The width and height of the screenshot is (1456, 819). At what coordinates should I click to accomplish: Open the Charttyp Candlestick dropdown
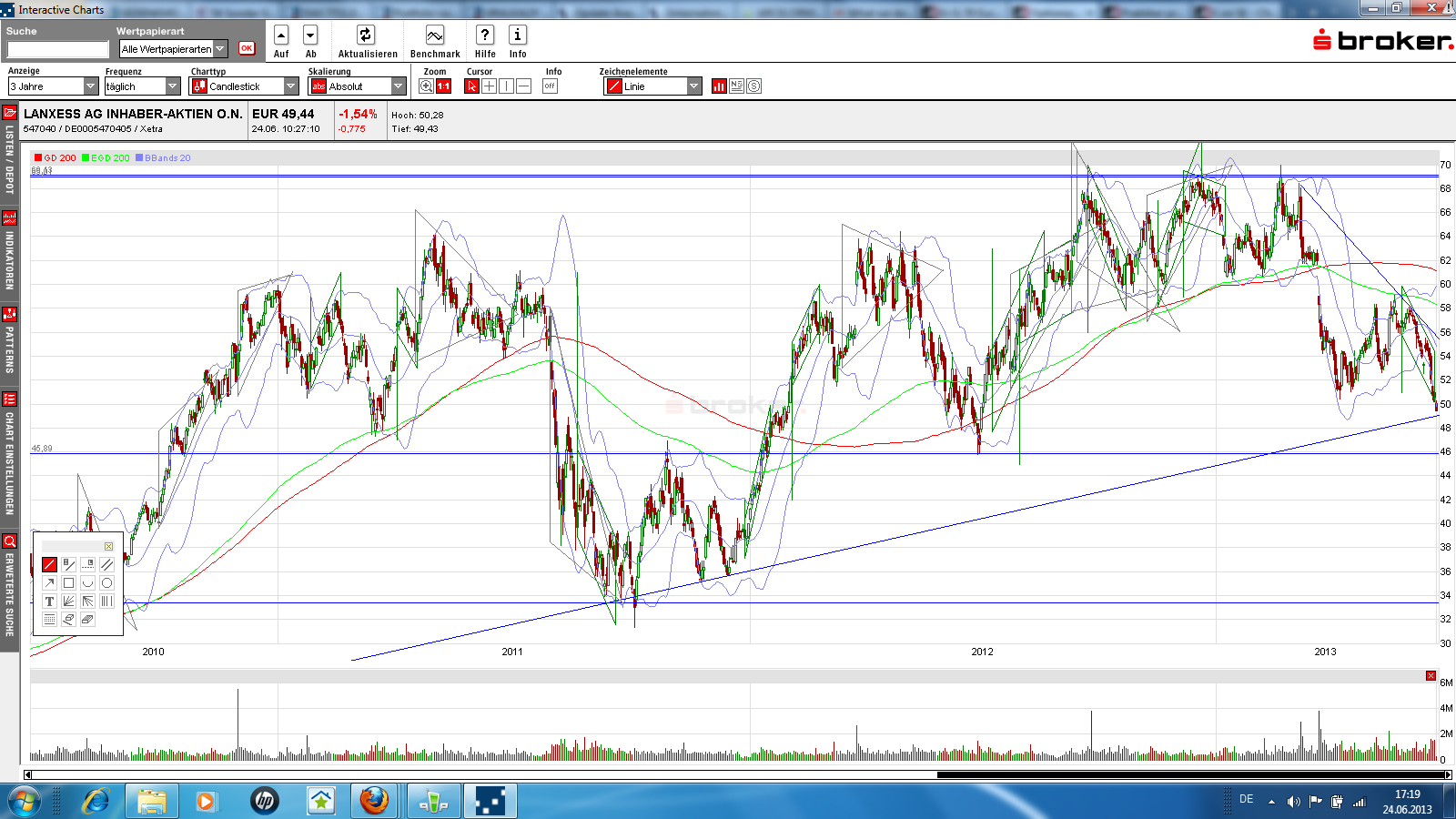pyautogui.click(x=244, y=86)
